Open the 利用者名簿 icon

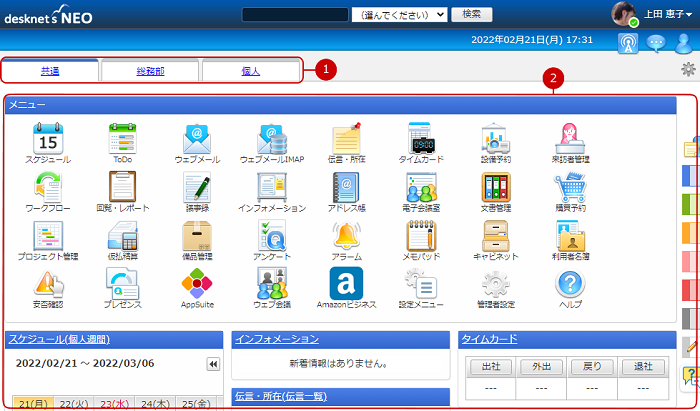tap(570, 236)
